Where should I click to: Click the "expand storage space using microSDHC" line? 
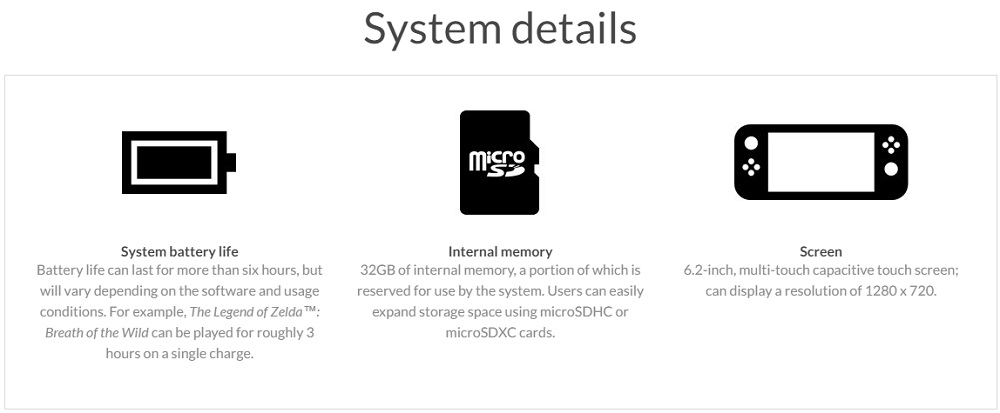[x=500, y=312]
